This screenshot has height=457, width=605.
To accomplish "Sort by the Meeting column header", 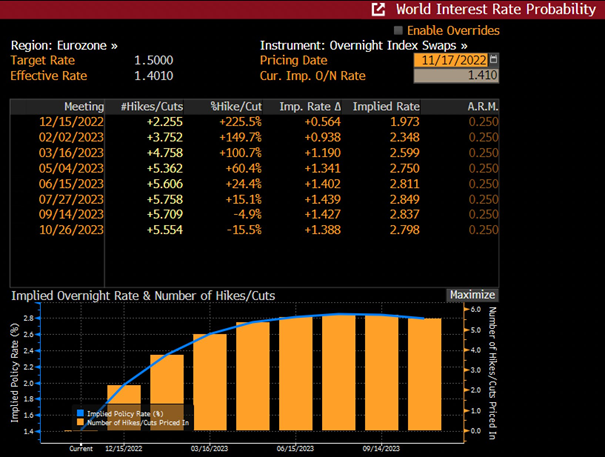I will pos(84,107).
